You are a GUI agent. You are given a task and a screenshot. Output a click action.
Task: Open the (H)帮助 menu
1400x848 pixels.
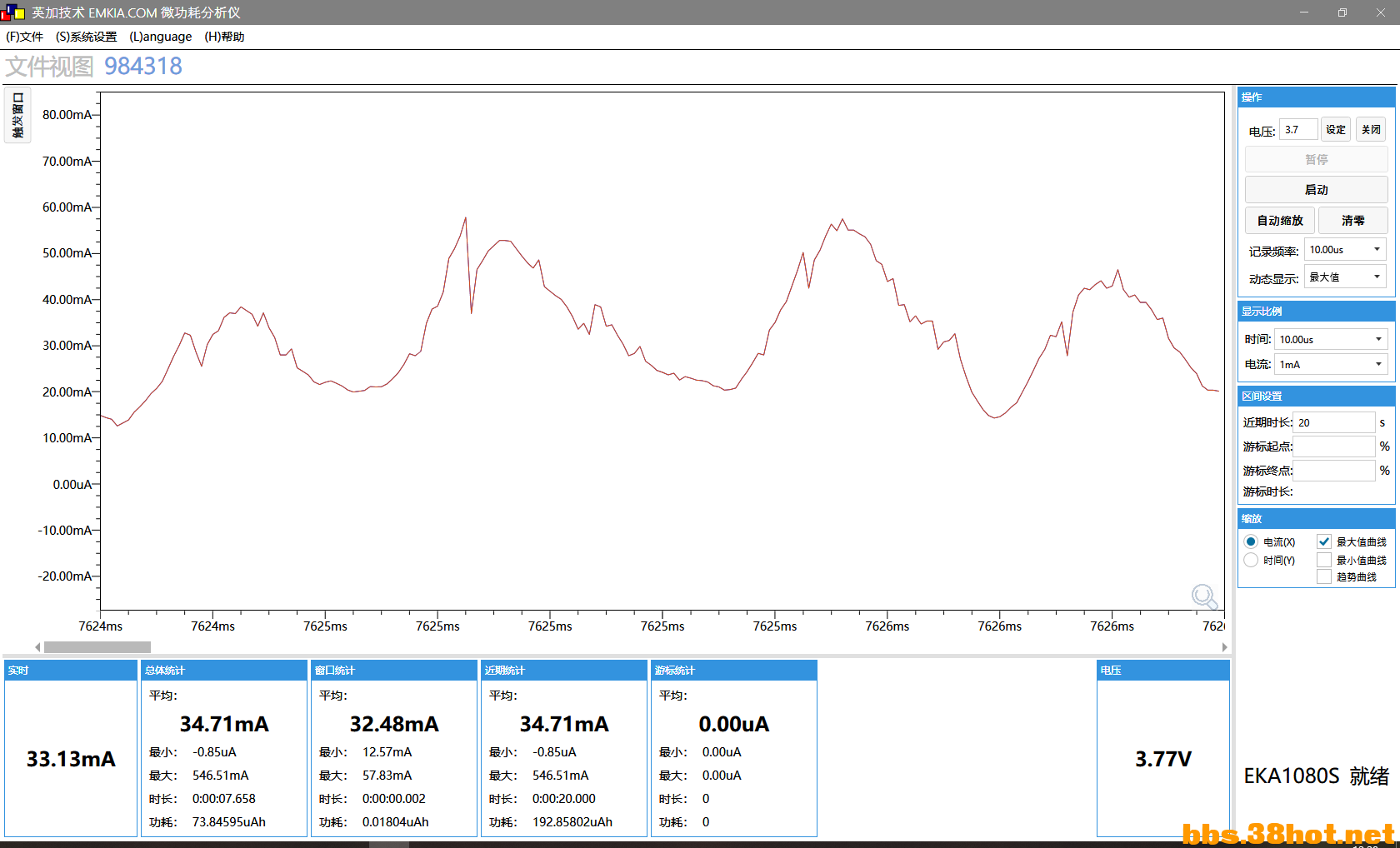click(224, 37)
